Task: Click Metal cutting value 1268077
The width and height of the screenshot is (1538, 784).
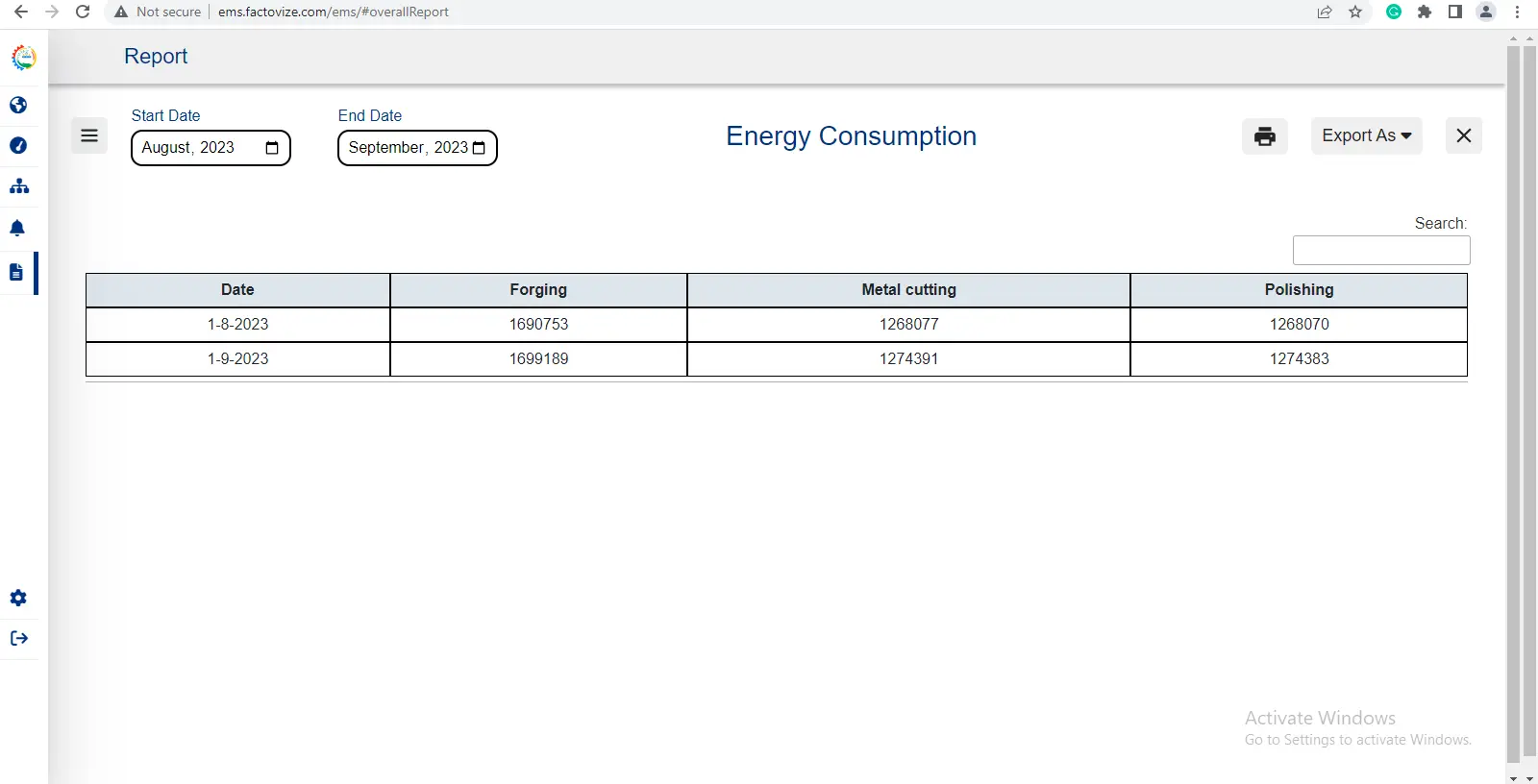Action: tap(908, 325)
